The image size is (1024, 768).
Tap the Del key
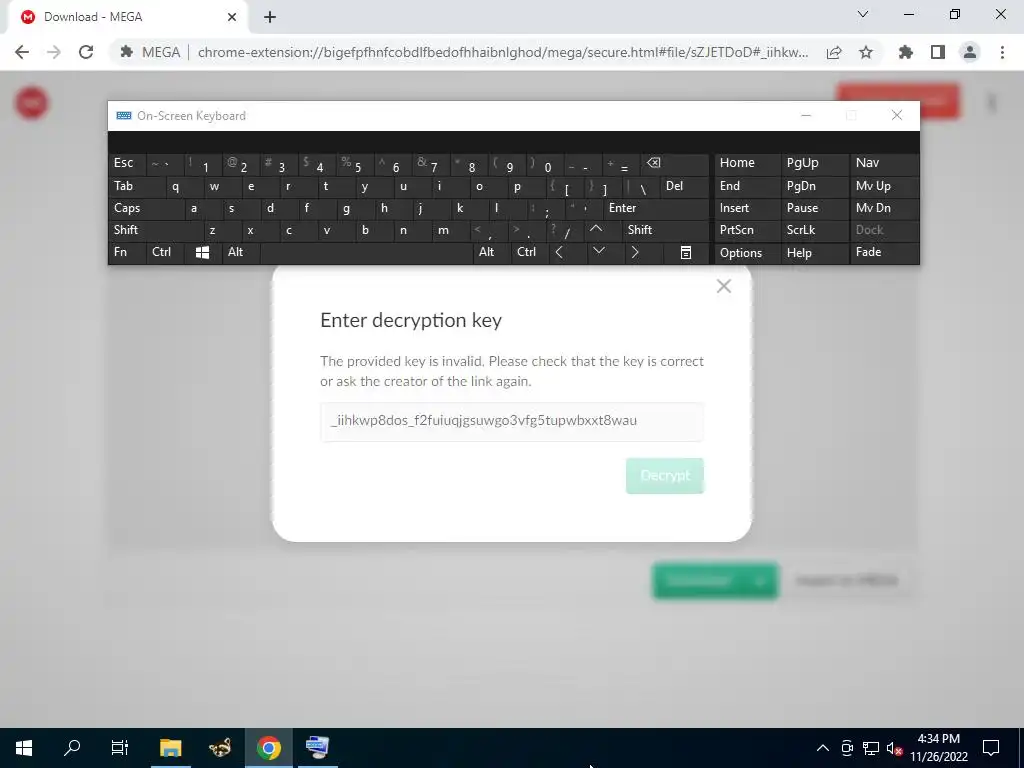tap(684, 186)
